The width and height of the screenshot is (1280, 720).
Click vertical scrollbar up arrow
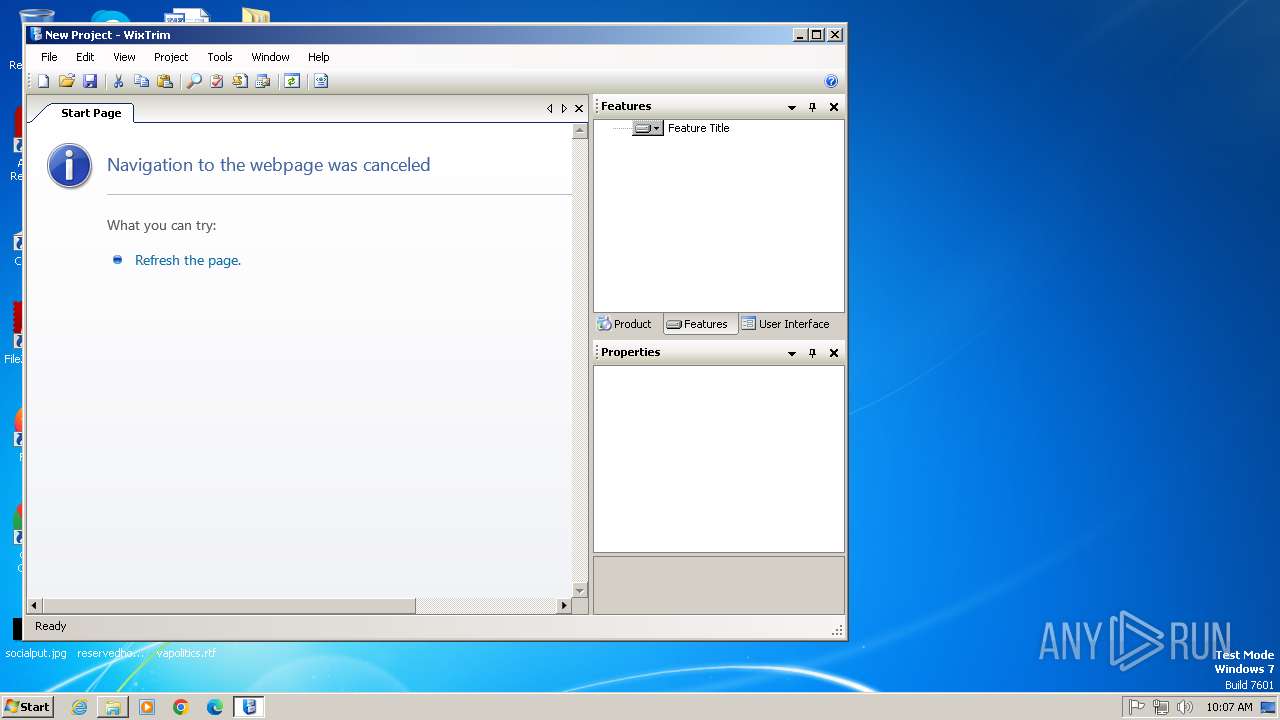[x=580, y=131]
